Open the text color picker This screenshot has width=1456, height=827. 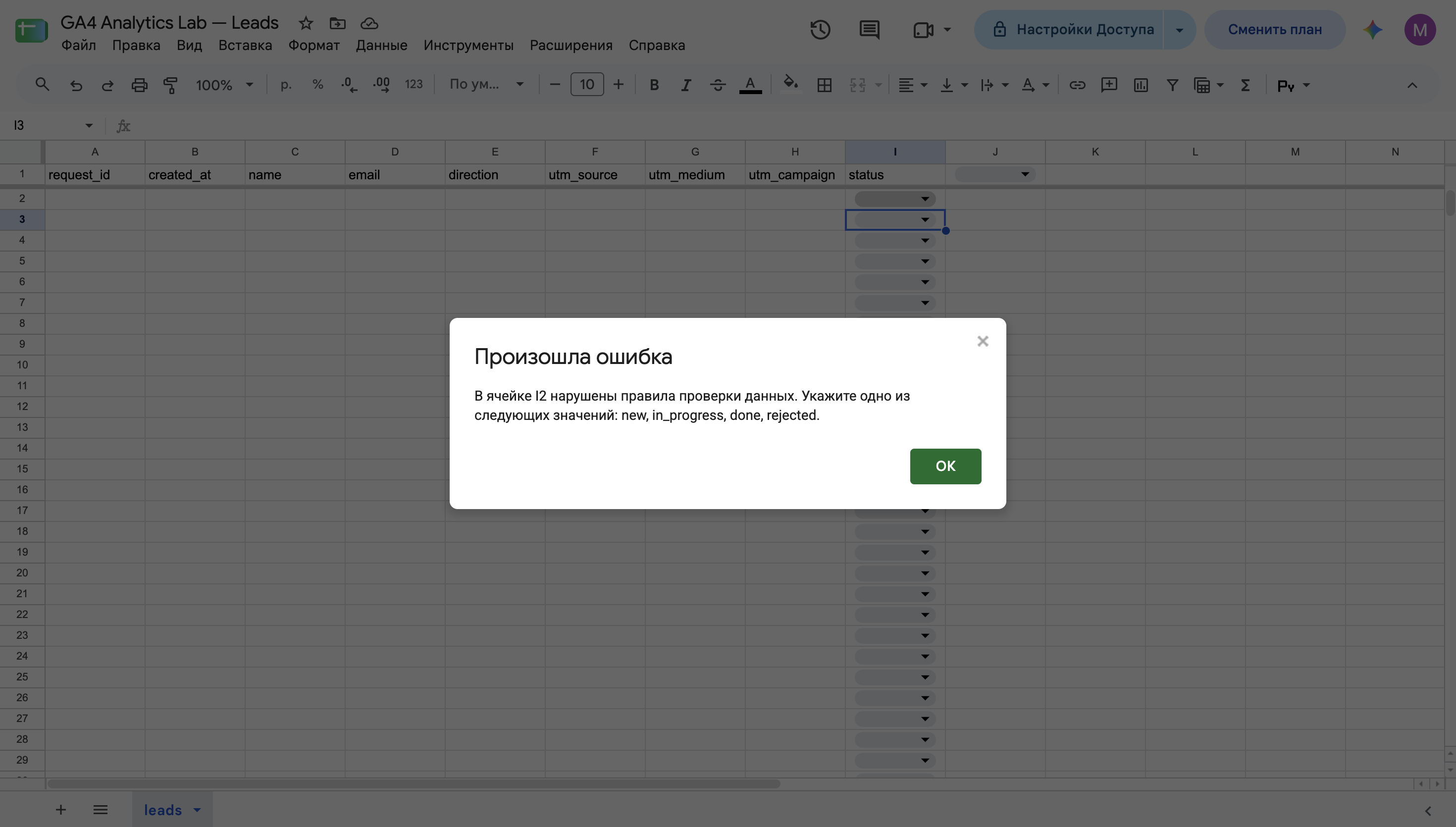pyautogui.click(x=750, y=85)
